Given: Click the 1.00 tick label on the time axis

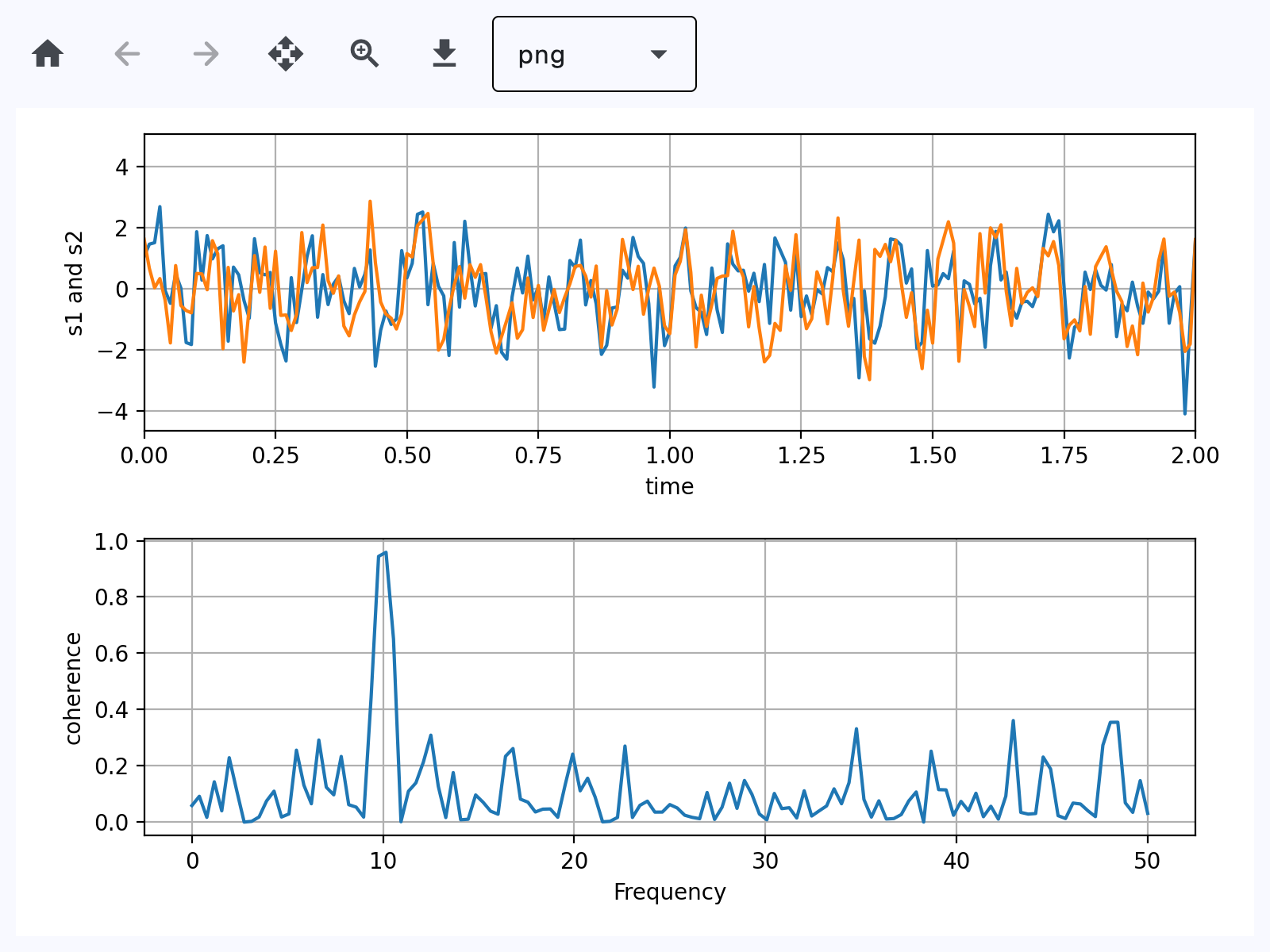Looking at the screenshot, I should pyautogui.click(x=669, y=456).
